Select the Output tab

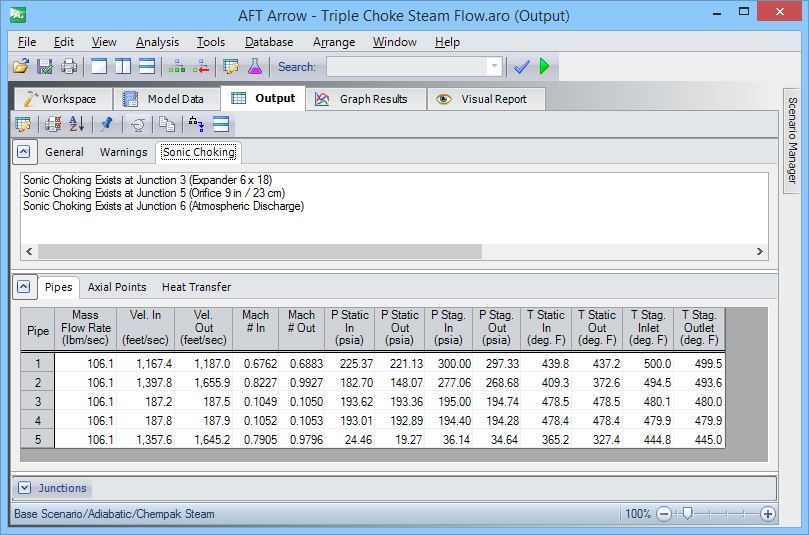pos(263,98)
